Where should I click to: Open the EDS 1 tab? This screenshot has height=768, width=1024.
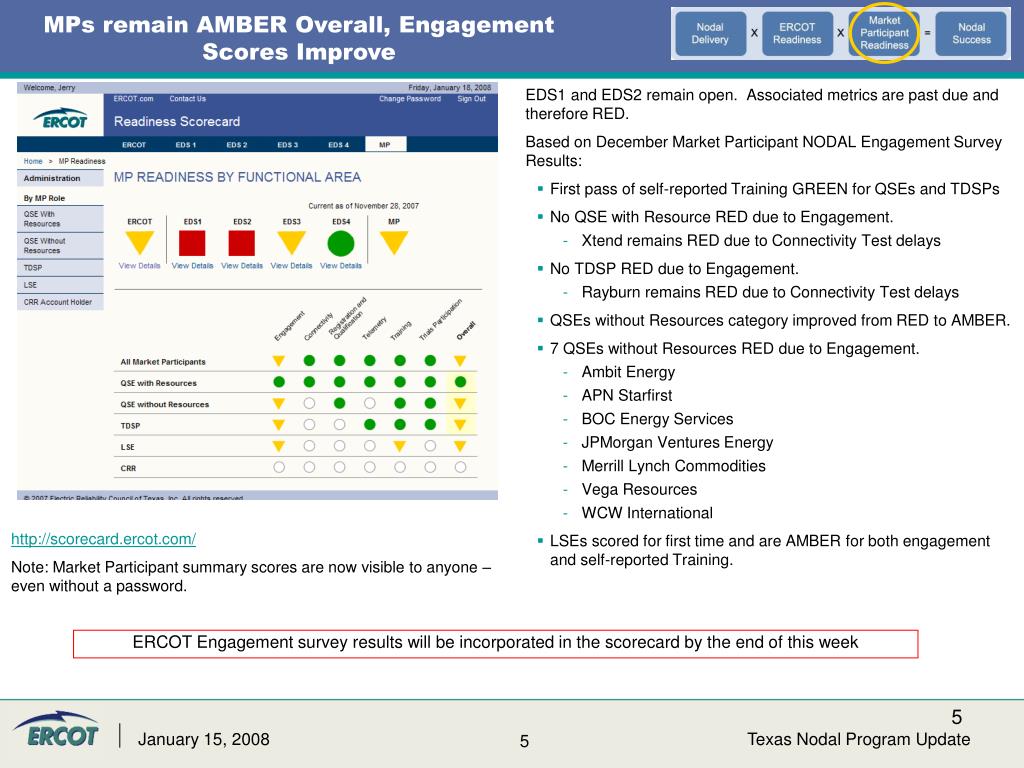[x=185, y=144]
